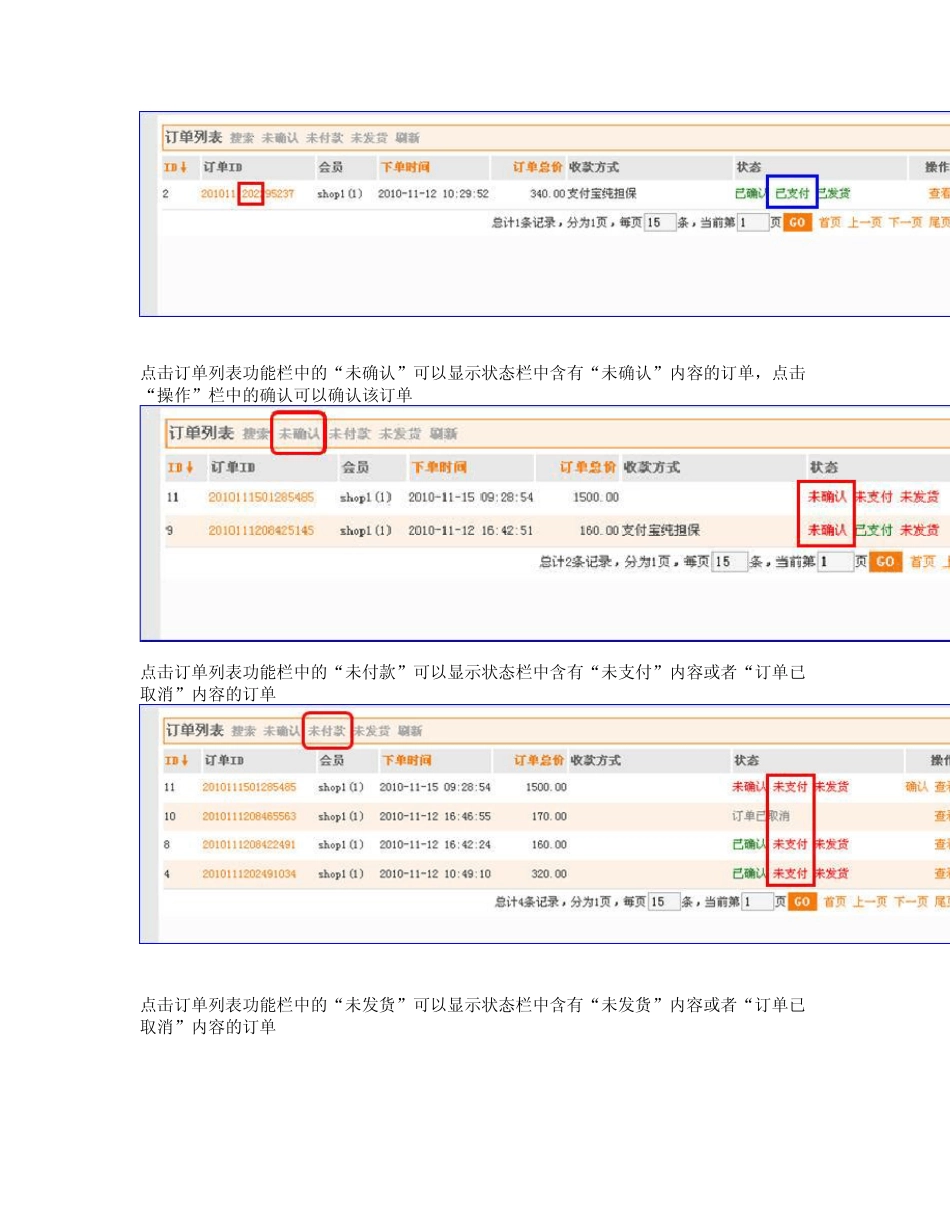Open order 2010111202491034
950x1230 pixels.
(249, 874)
